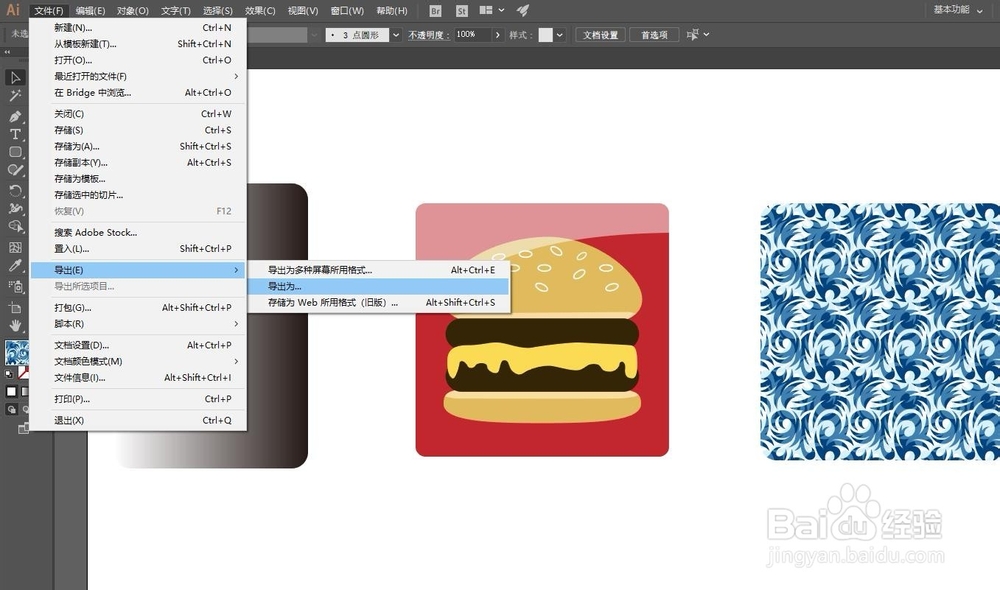The height and width of the screenshot is (590, 1000).
Task: Click the Ai application logo
Action: coord(13,10)
